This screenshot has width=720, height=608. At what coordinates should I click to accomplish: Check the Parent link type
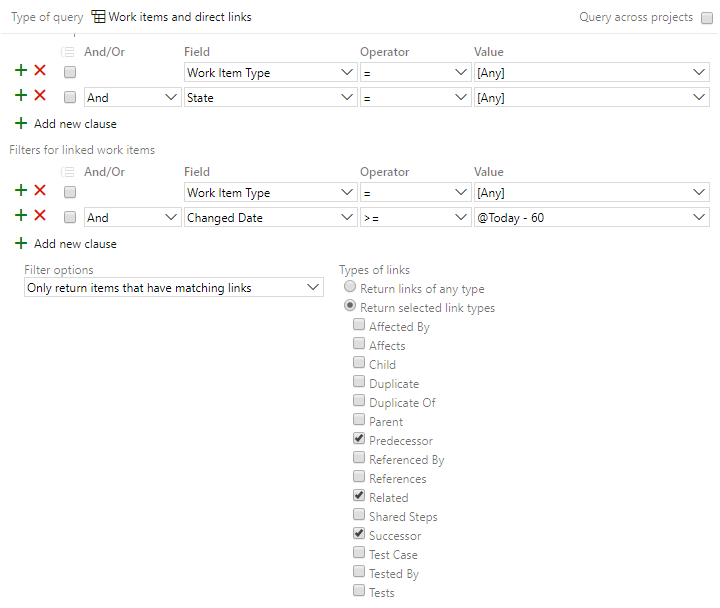tap(359, 419)
